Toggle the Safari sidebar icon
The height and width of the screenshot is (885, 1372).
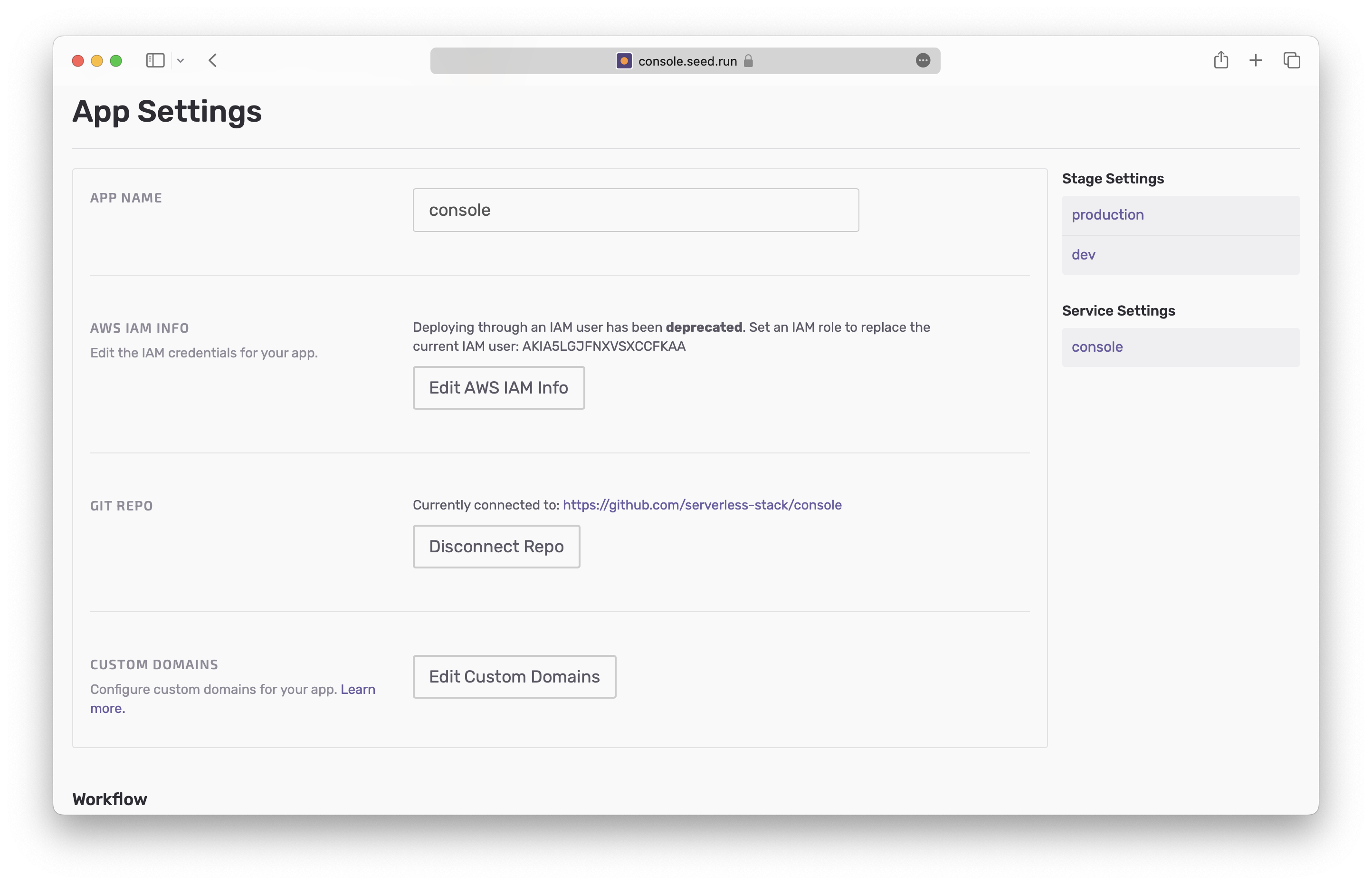pyautogui.click(x=155, y=60)
